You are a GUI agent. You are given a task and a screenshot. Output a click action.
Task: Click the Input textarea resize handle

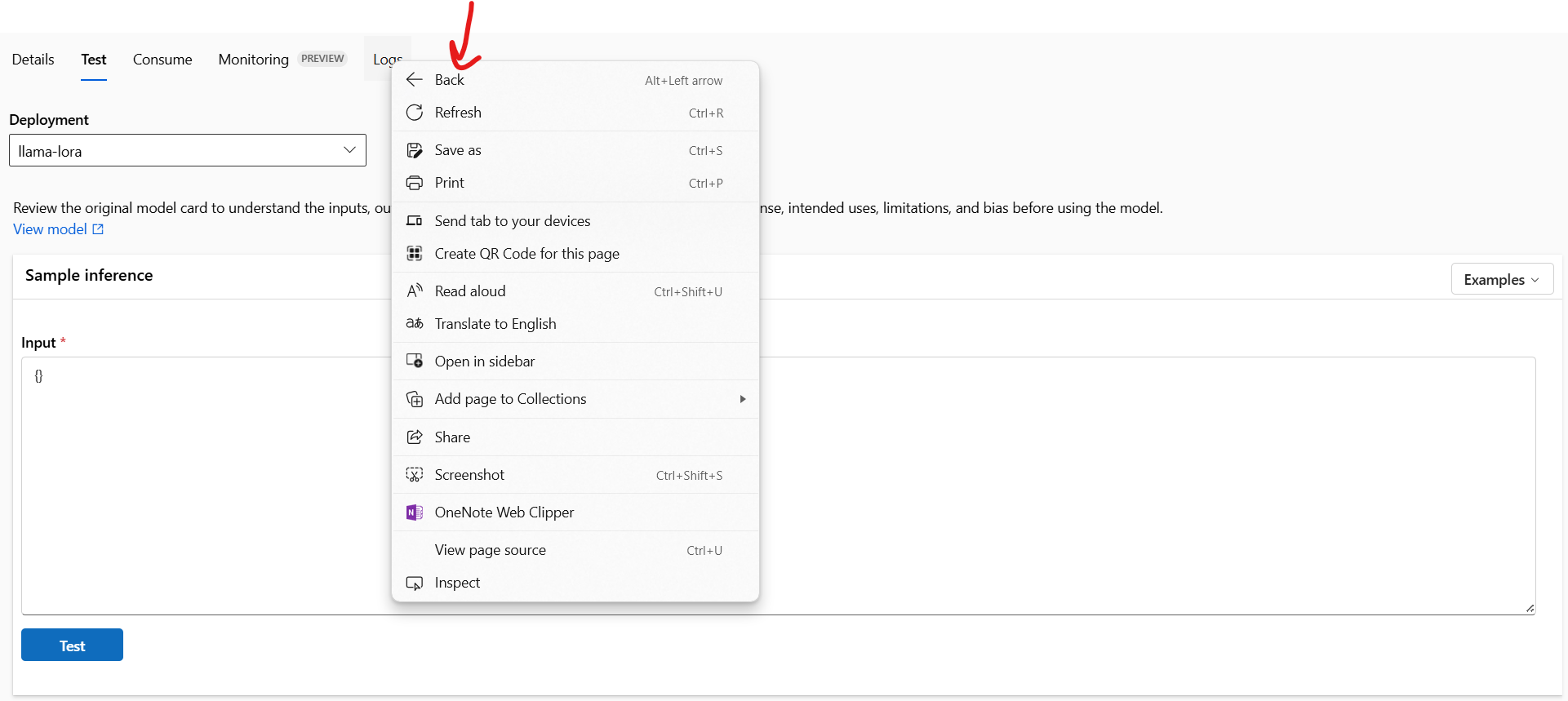1530,608
